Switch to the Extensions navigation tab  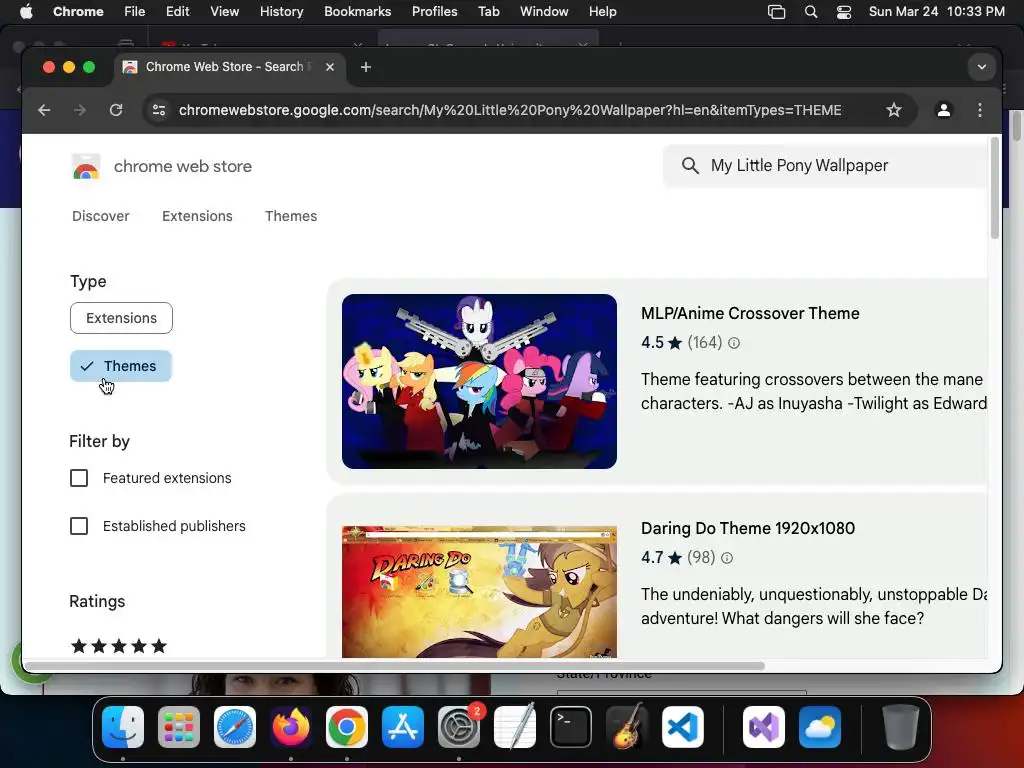pos(197,216)
